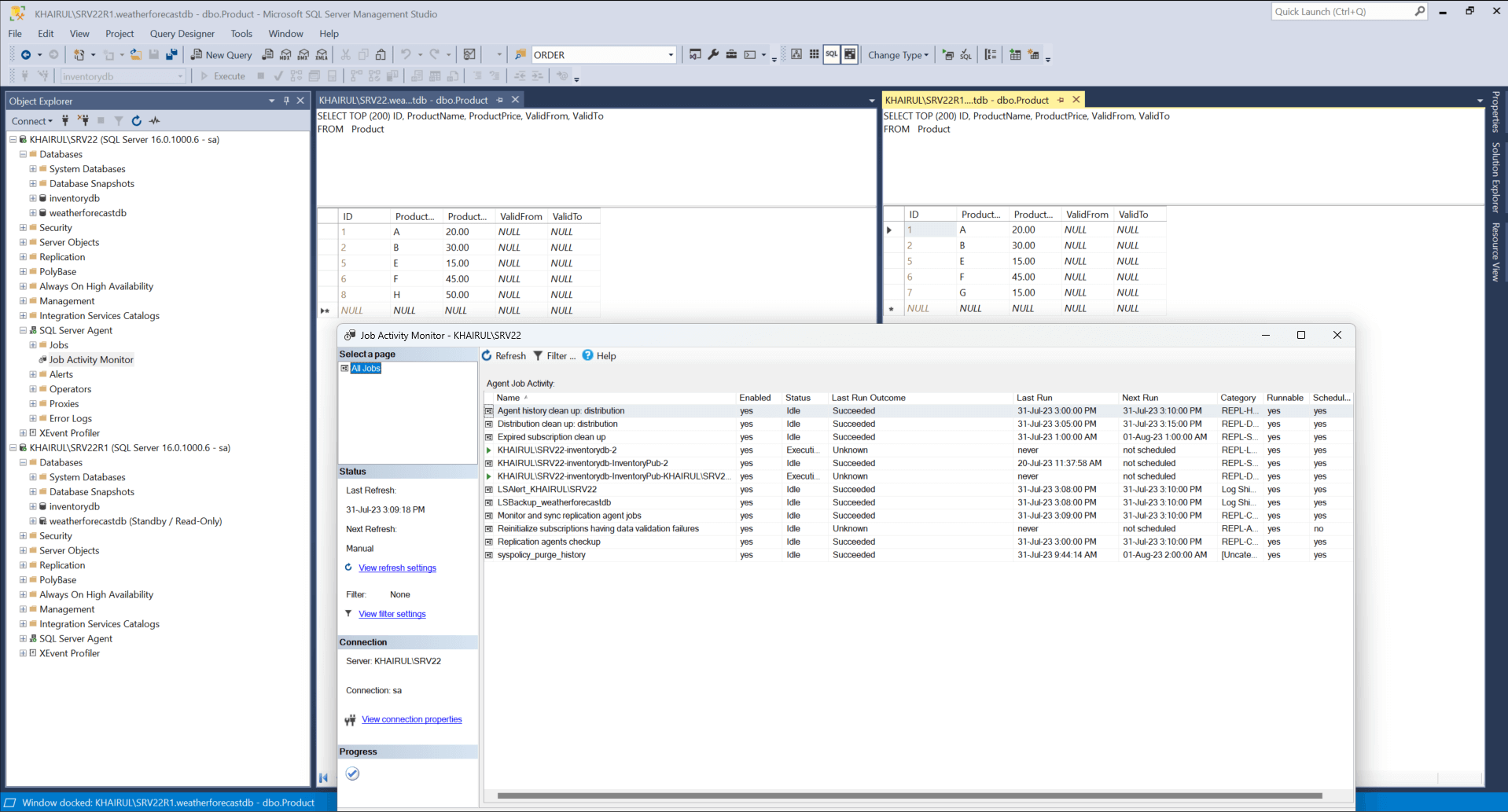Screen dimensions: 1508x812
Task: Click the horizontal scrollbar in the job list
Action: click(x=909, y=795)
